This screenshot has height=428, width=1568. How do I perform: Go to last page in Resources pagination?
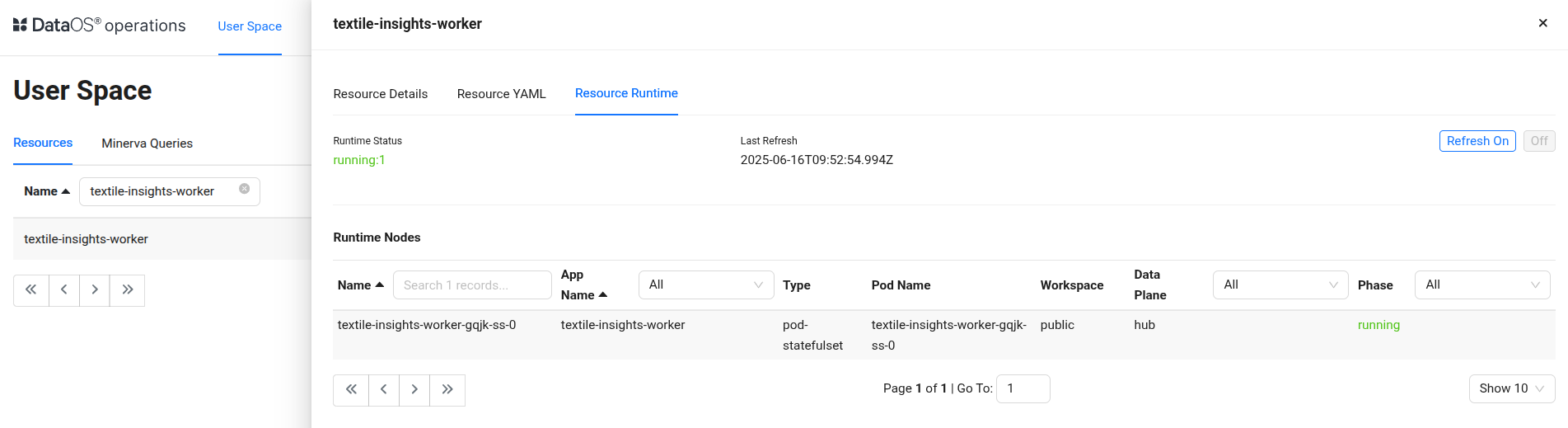[128, 290]
